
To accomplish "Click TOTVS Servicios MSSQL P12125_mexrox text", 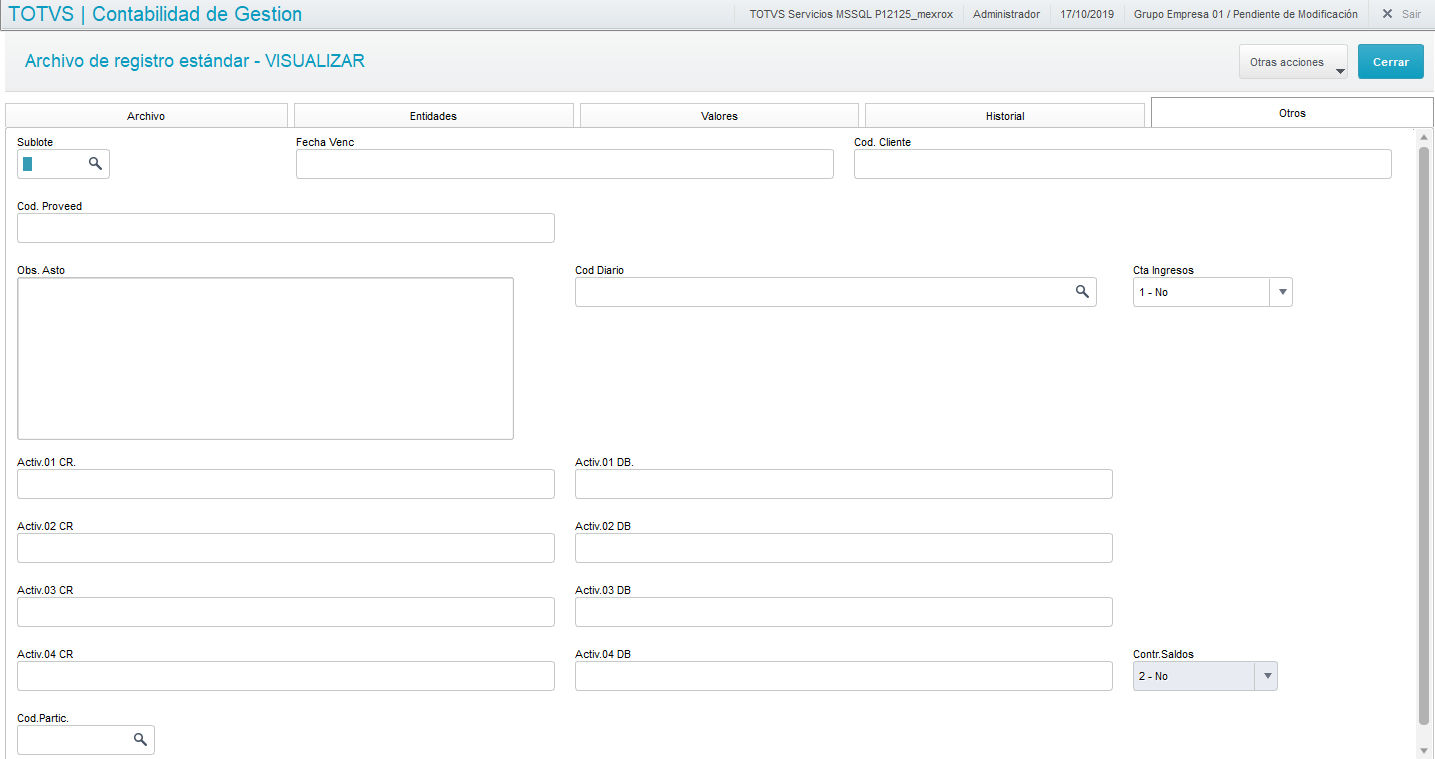I will tap(851, 15).
